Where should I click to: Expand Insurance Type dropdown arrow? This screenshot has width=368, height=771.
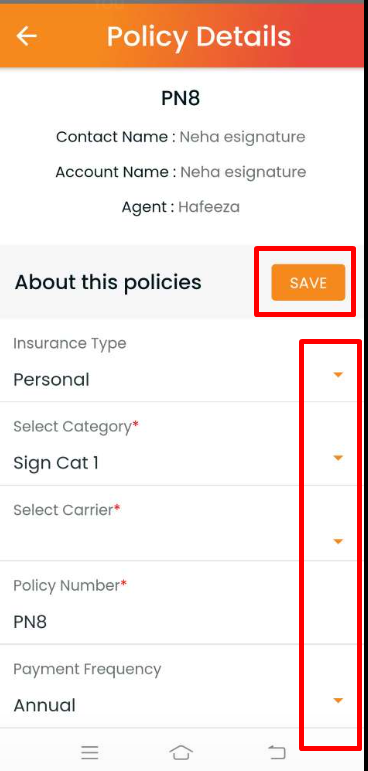[x=337, y=375]
